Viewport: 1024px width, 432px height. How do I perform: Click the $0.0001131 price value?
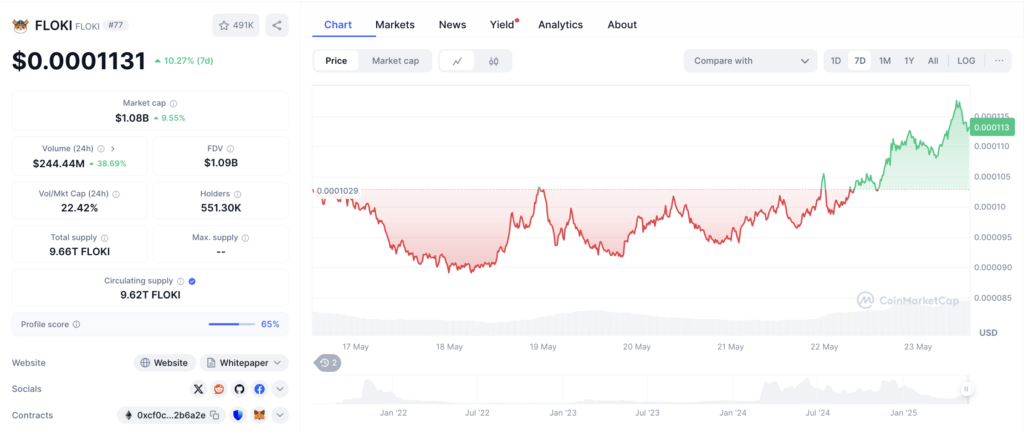tap(79, 61)
